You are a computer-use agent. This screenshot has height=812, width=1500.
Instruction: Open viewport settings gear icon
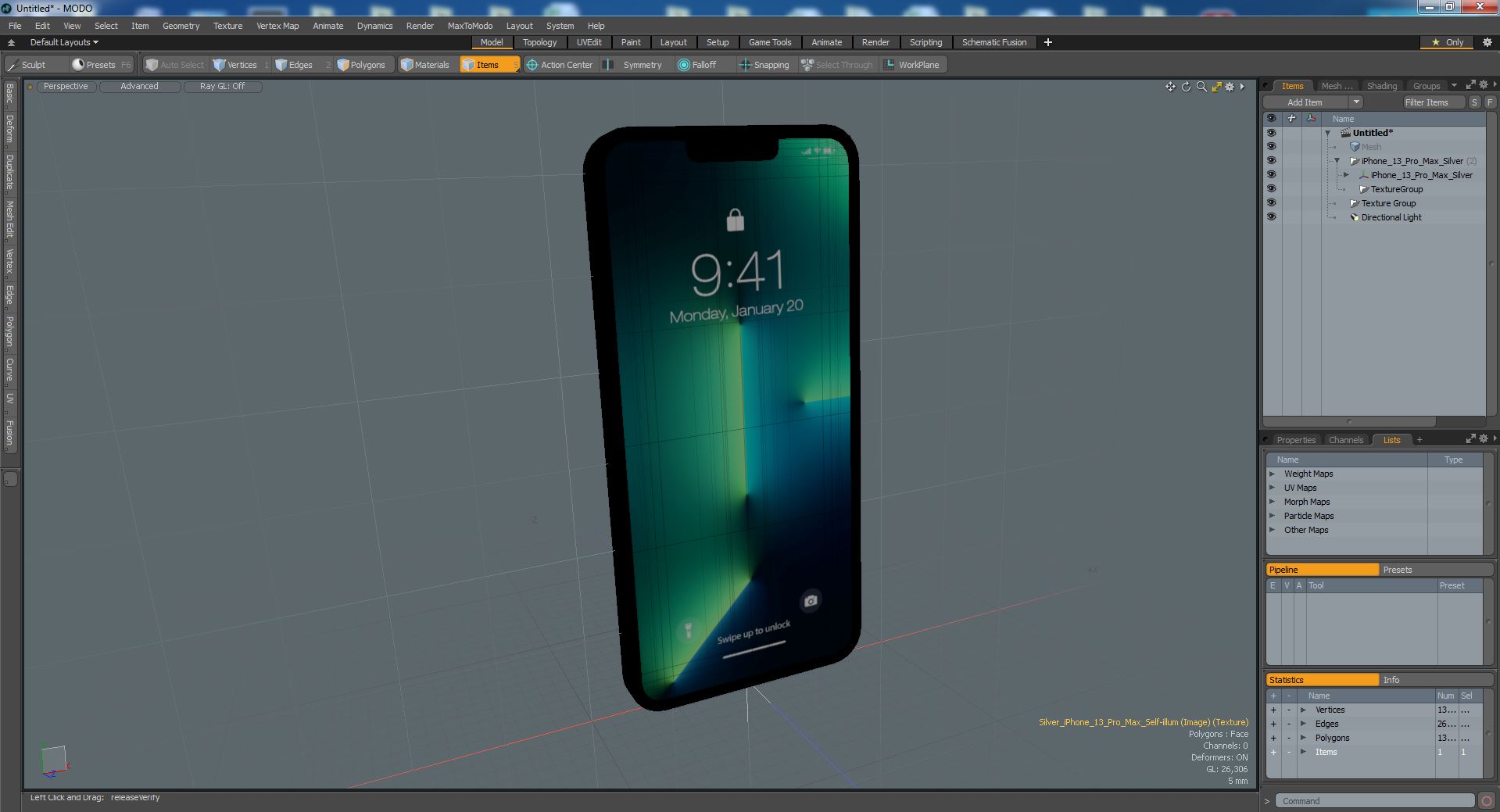click(x=1230, y=87)
